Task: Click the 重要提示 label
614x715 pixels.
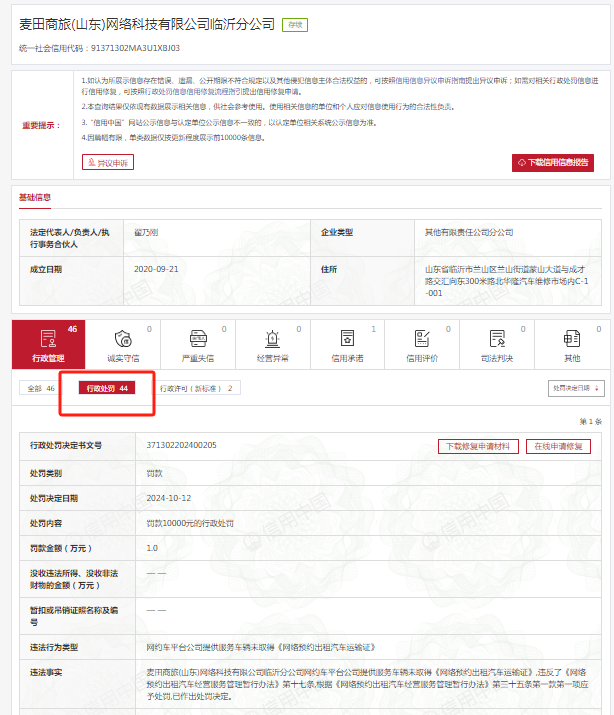Action: pos(41,125)
